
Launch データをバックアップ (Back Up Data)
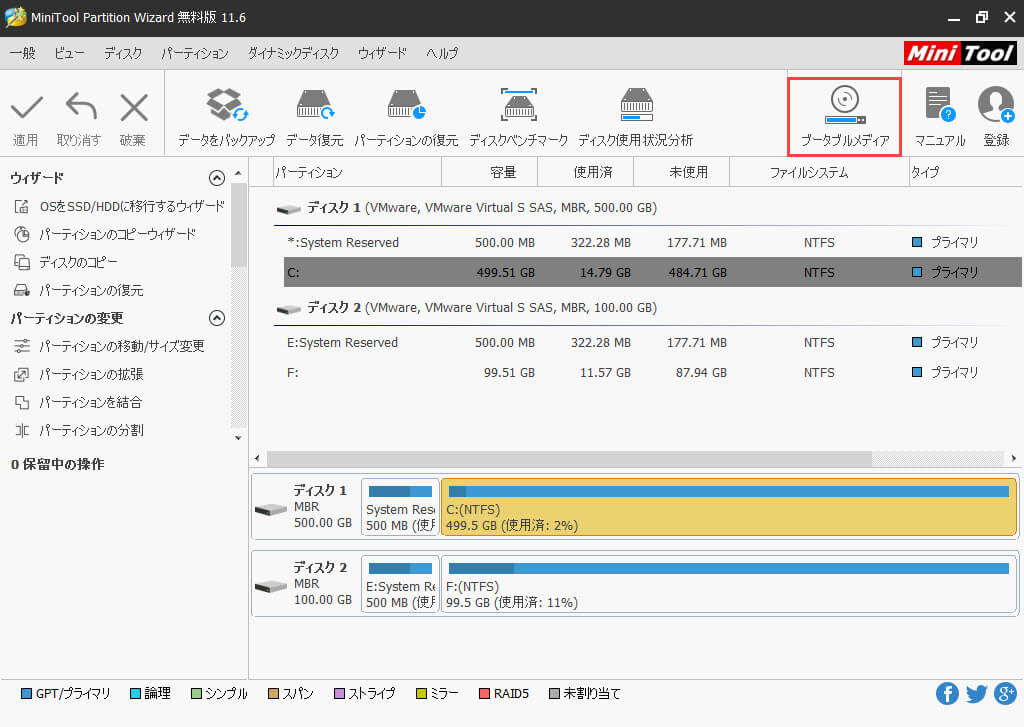[224, 113]
